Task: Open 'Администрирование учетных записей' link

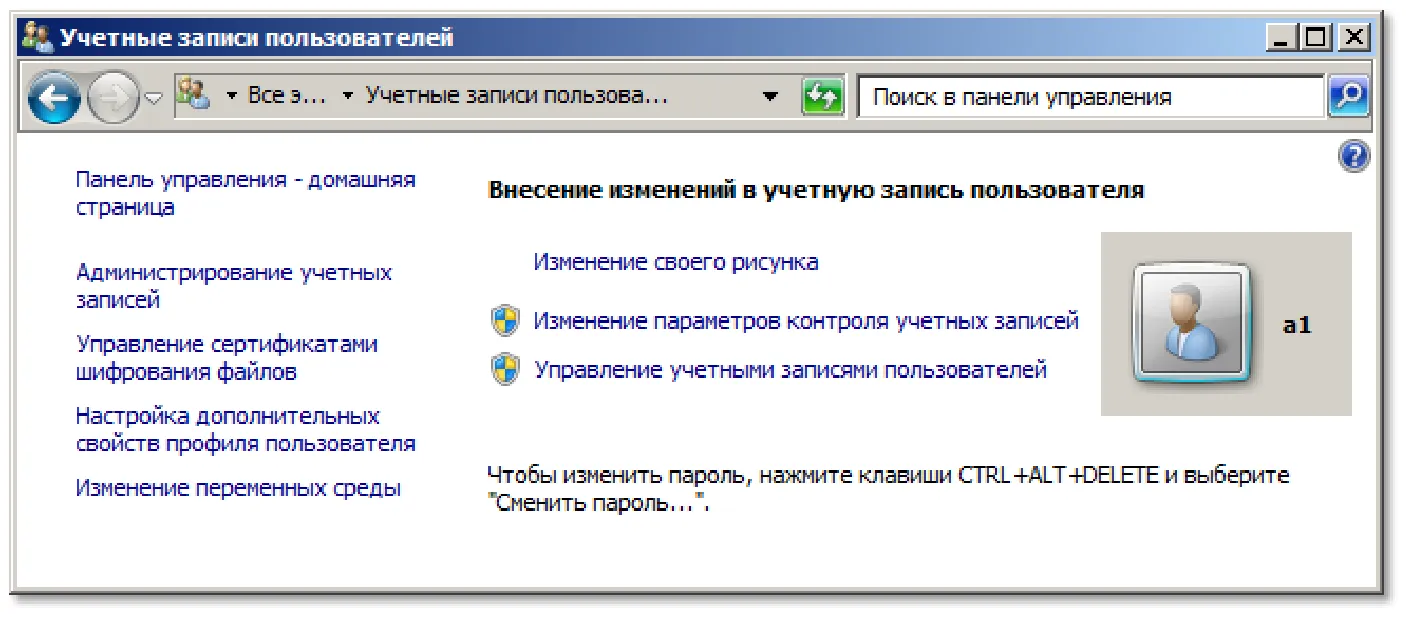Action: [x=234, y=286]
